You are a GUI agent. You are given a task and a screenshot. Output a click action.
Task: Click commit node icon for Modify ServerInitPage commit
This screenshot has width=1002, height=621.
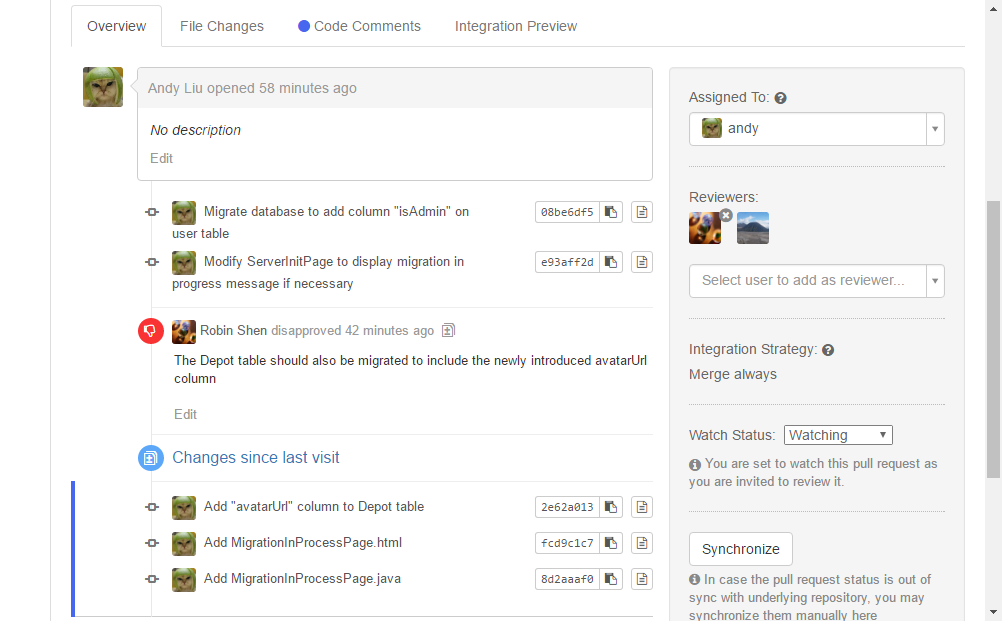point(151,262)
